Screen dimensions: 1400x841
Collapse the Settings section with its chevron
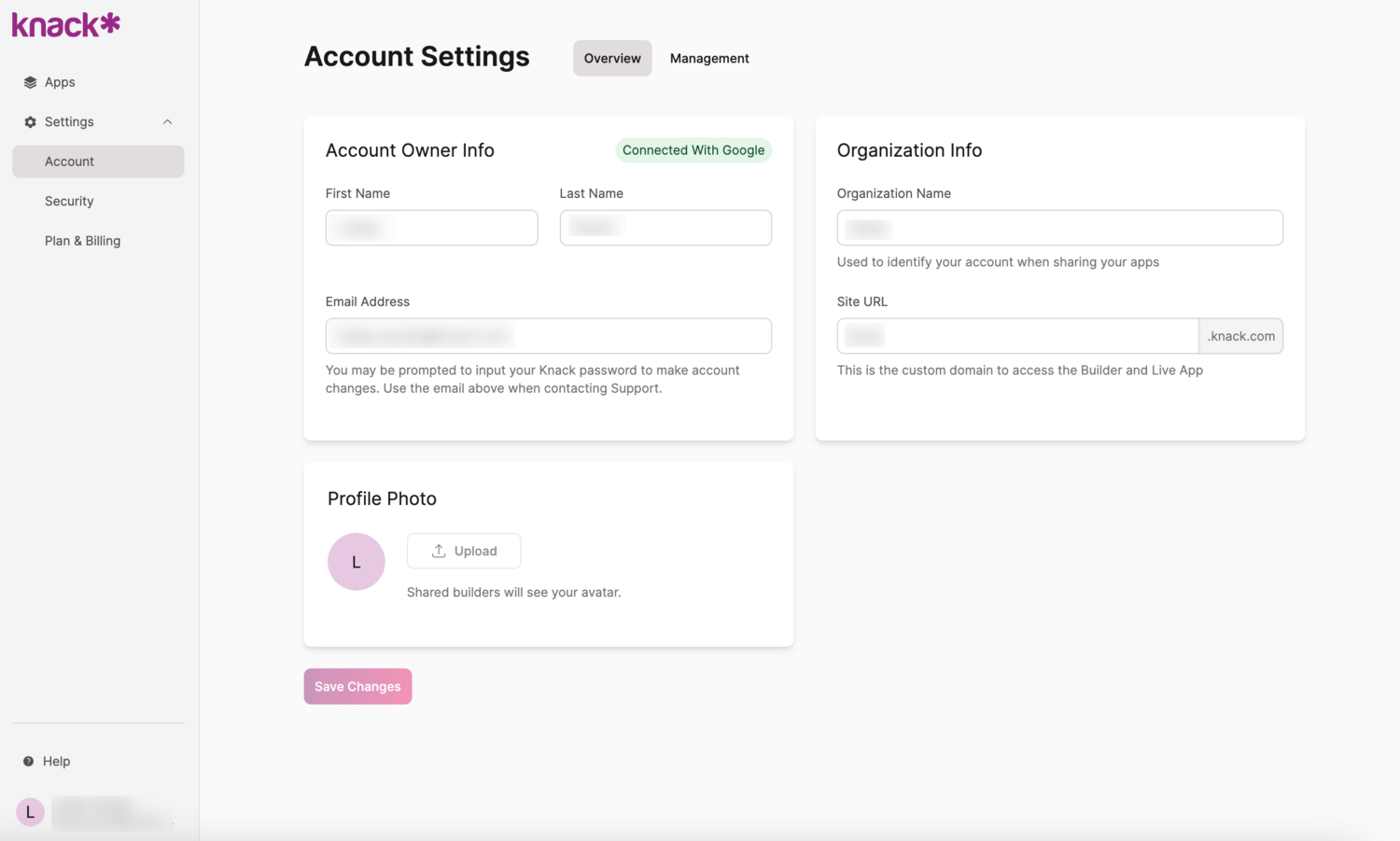click(x=167, y=121)
